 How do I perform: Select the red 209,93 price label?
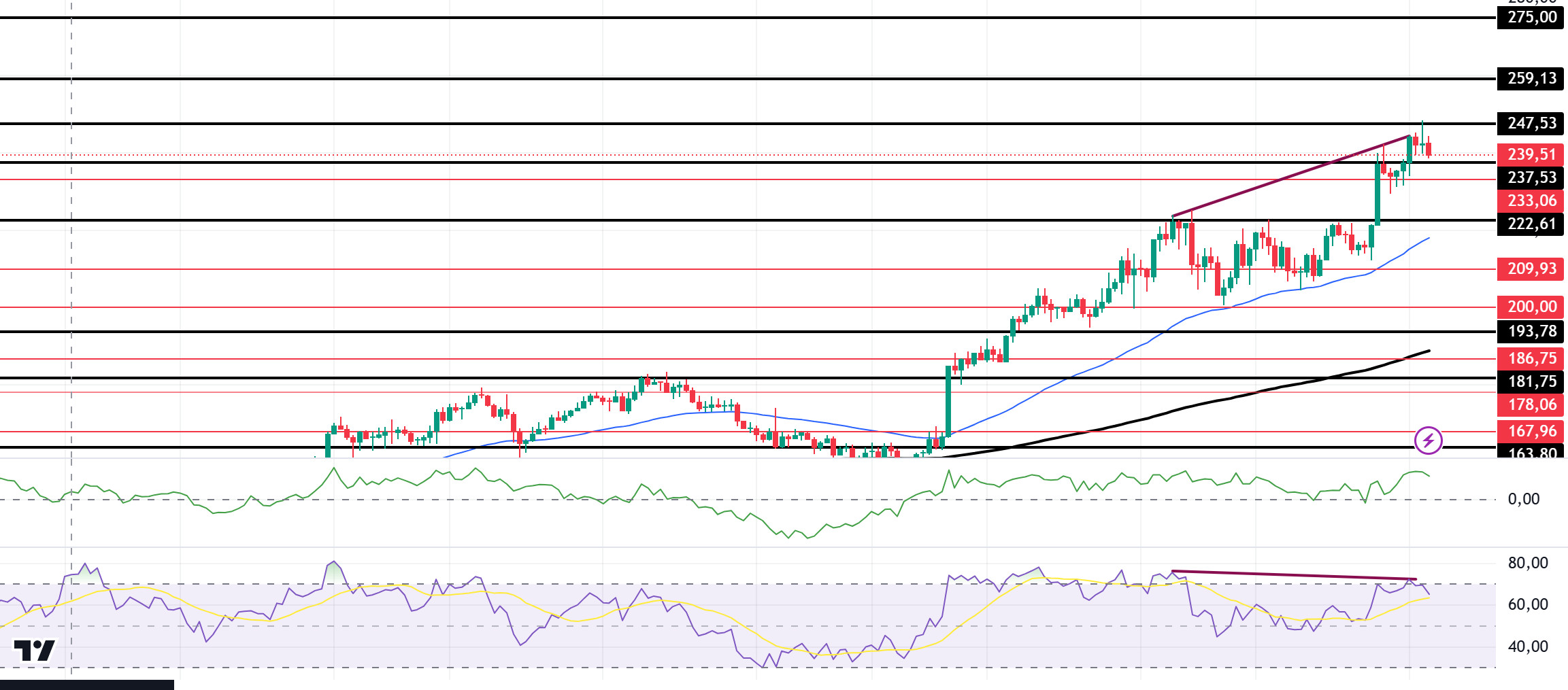pos(1531,269)
